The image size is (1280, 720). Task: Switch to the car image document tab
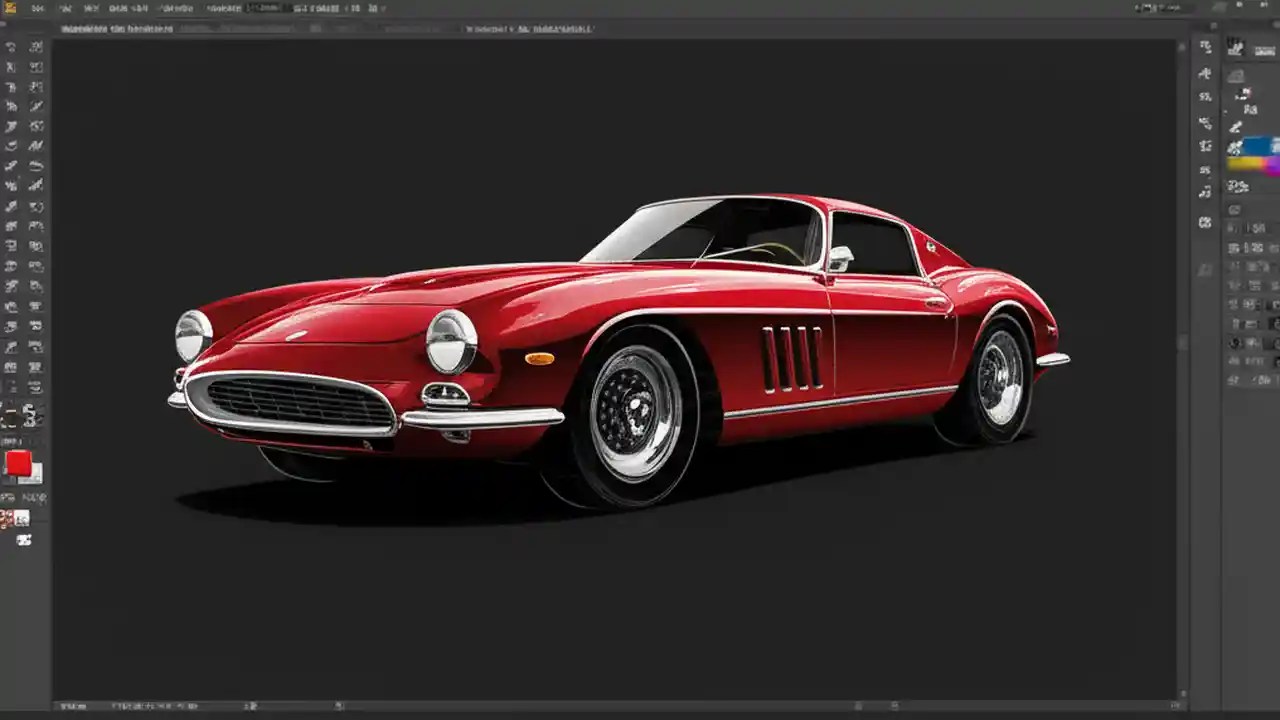tap(115, 28)
